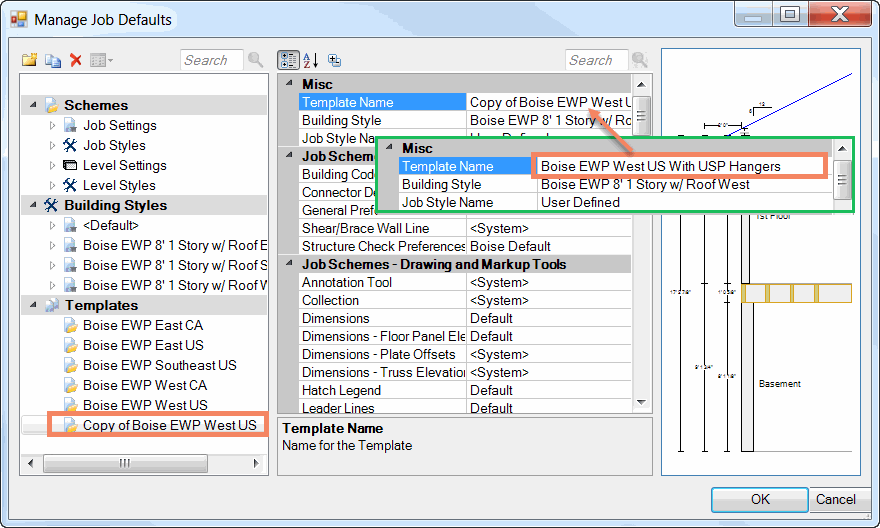This screenshot has width=880, height=528.
Task: Select the <Default> building style
Action: 111,226
